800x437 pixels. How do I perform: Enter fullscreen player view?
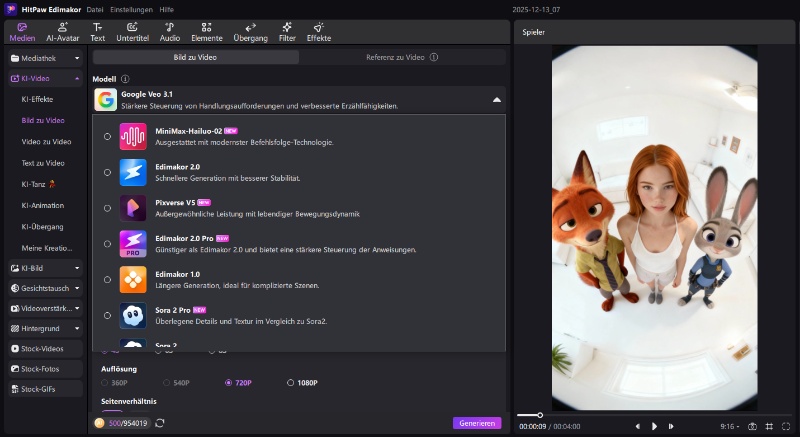tap(786, 426)
